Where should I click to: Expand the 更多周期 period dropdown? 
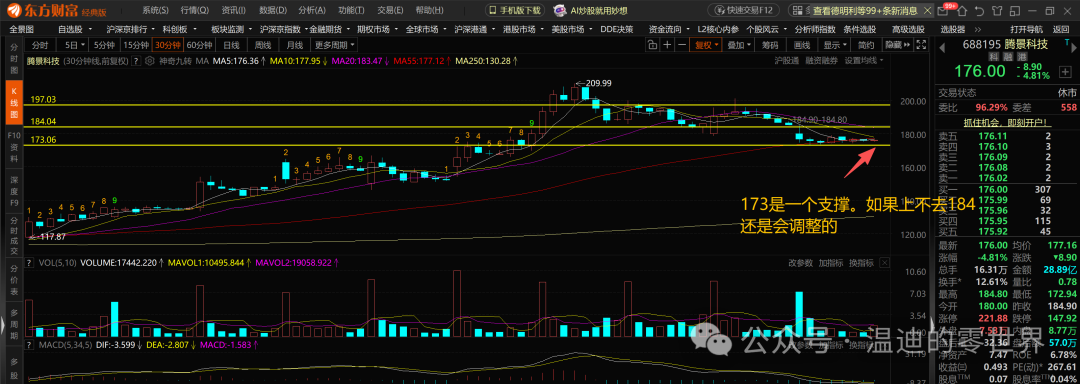point(335,45)
